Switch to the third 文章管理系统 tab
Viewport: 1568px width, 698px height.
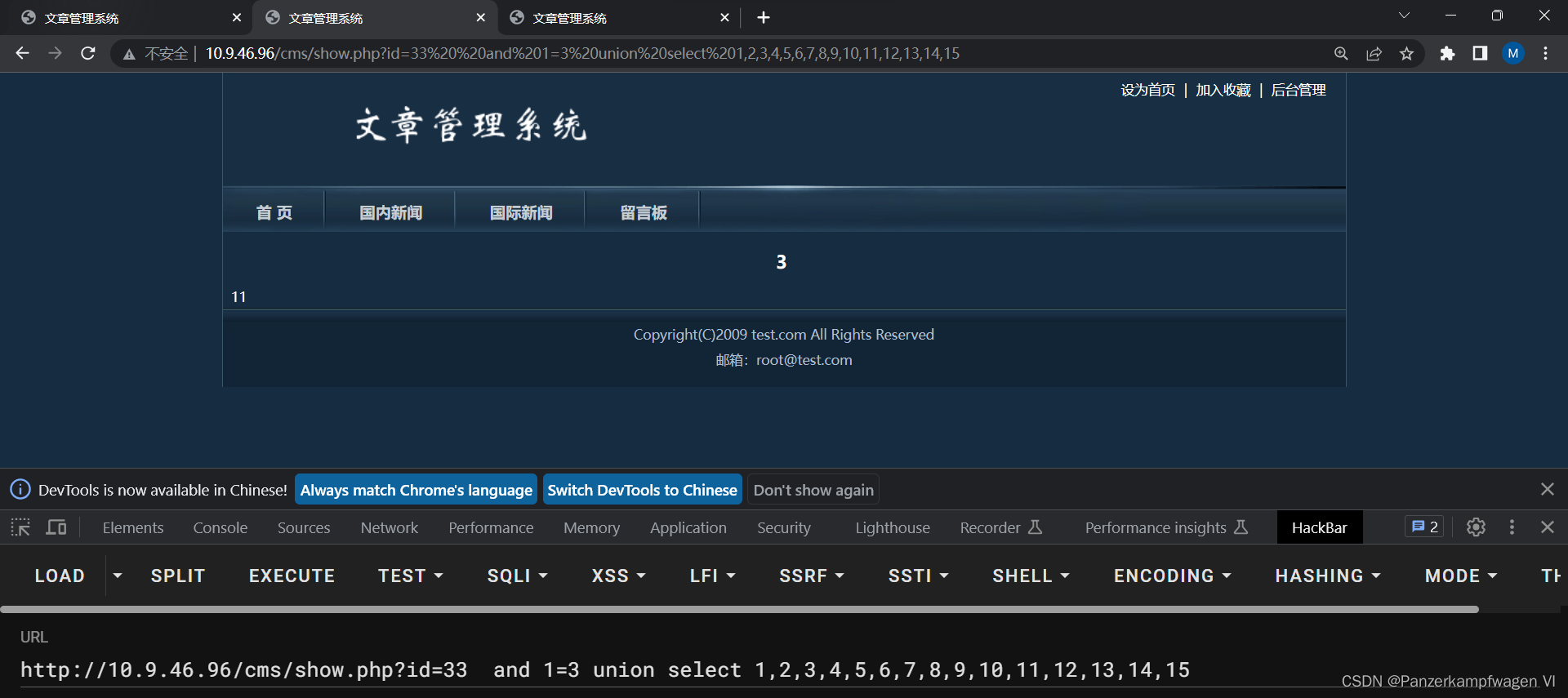618,18
